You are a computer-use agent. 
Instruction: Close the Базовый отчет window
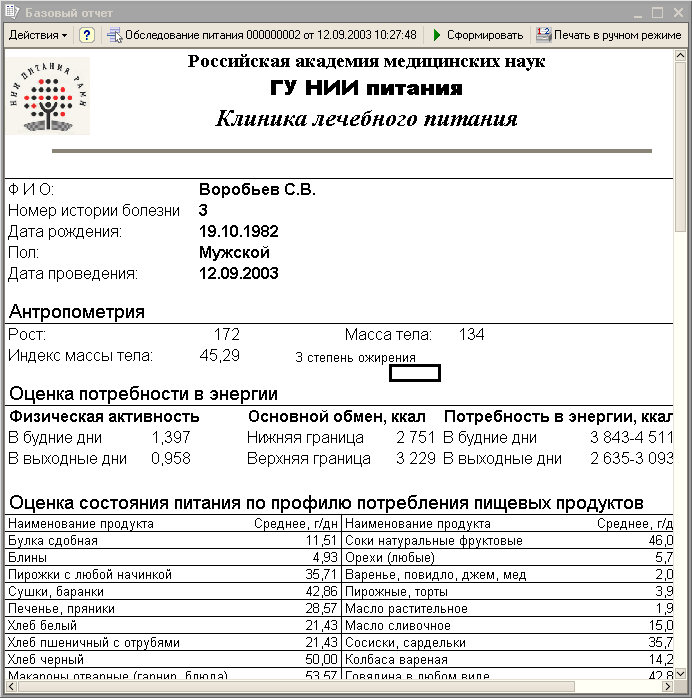point(678,12)
